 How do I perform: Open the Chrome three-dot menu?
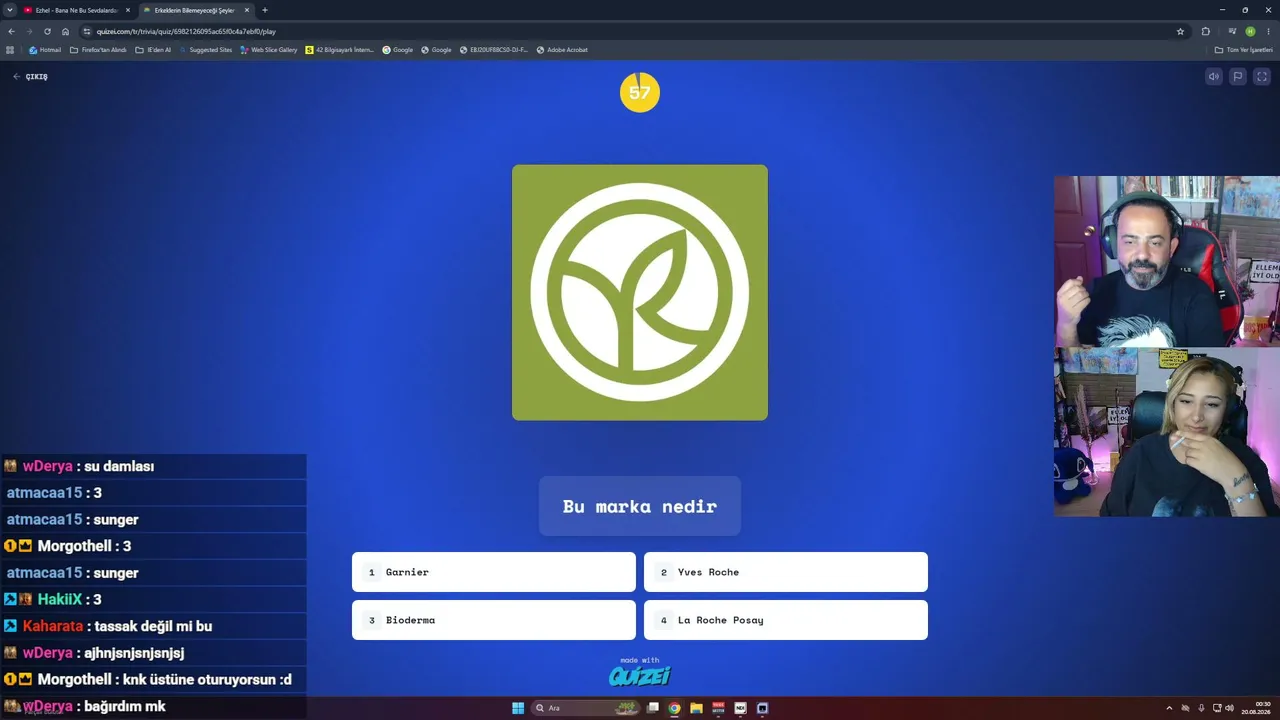[x=1268, y=31]
